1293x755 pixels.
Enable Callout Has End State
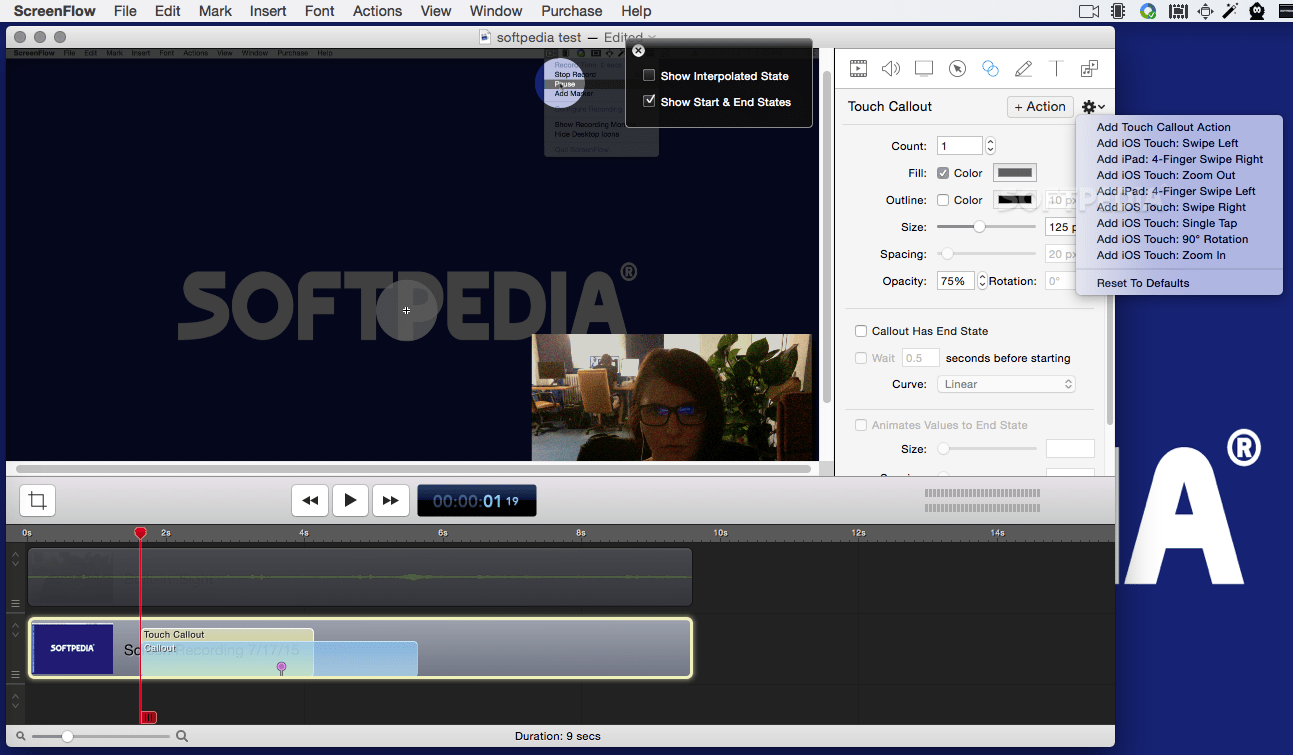861,331
